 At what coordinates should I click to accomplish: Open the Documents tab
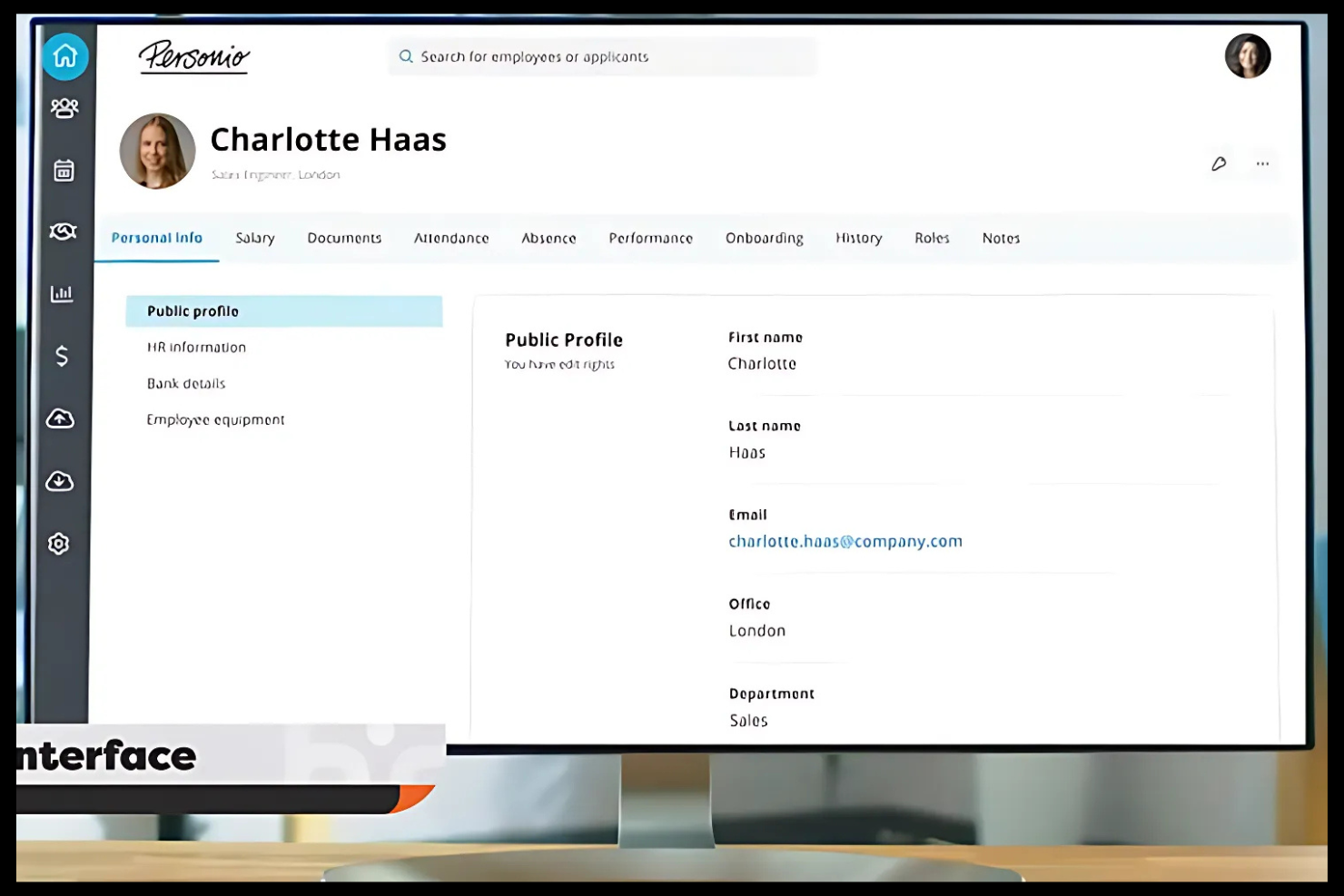[x=344, y=238]
